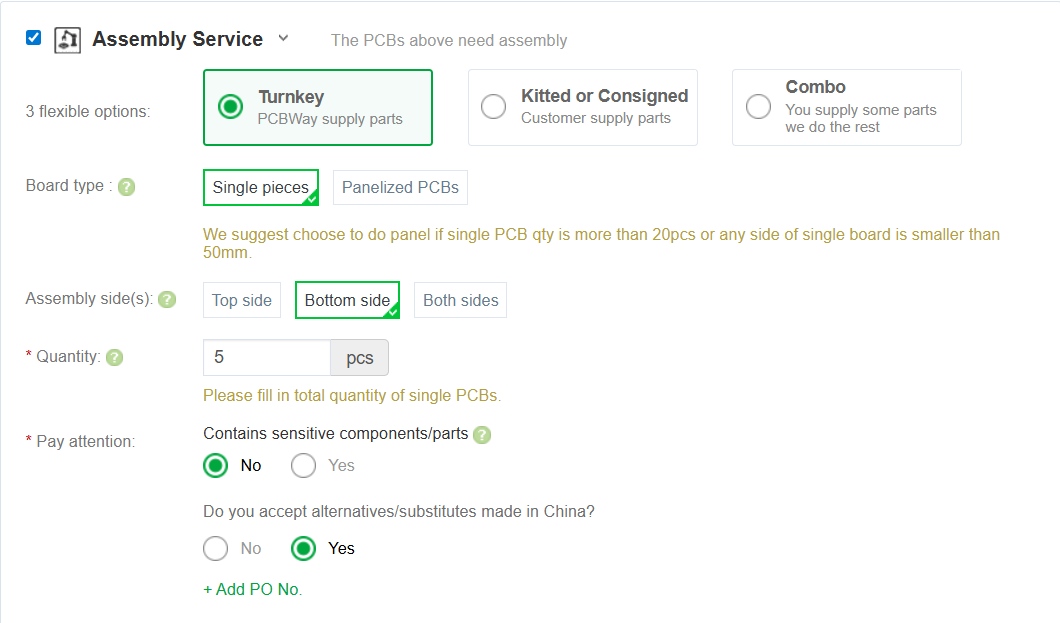Select Single pieces board type
Viewport: 1060px width, 623px height.
click(x=260, y=187)
